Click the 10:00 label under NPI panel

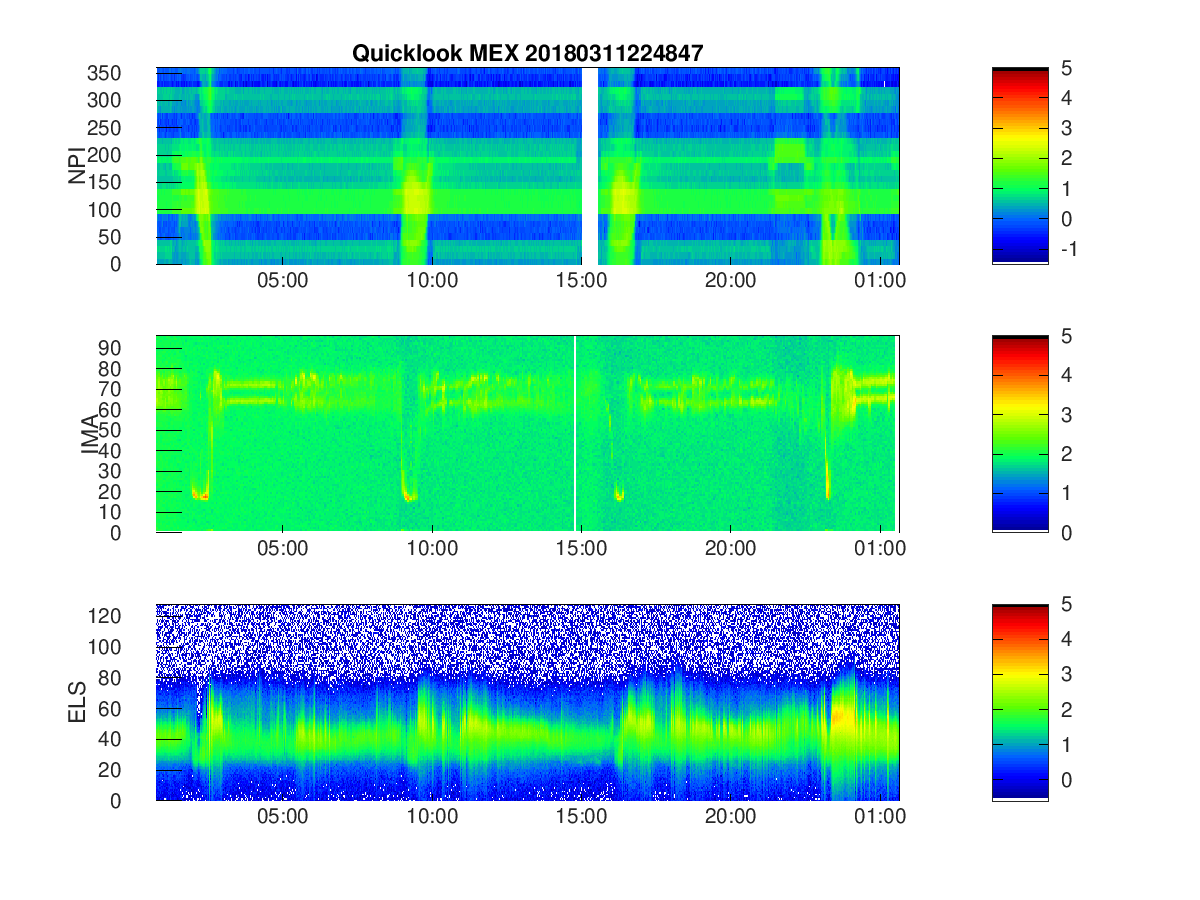[432, 282]
